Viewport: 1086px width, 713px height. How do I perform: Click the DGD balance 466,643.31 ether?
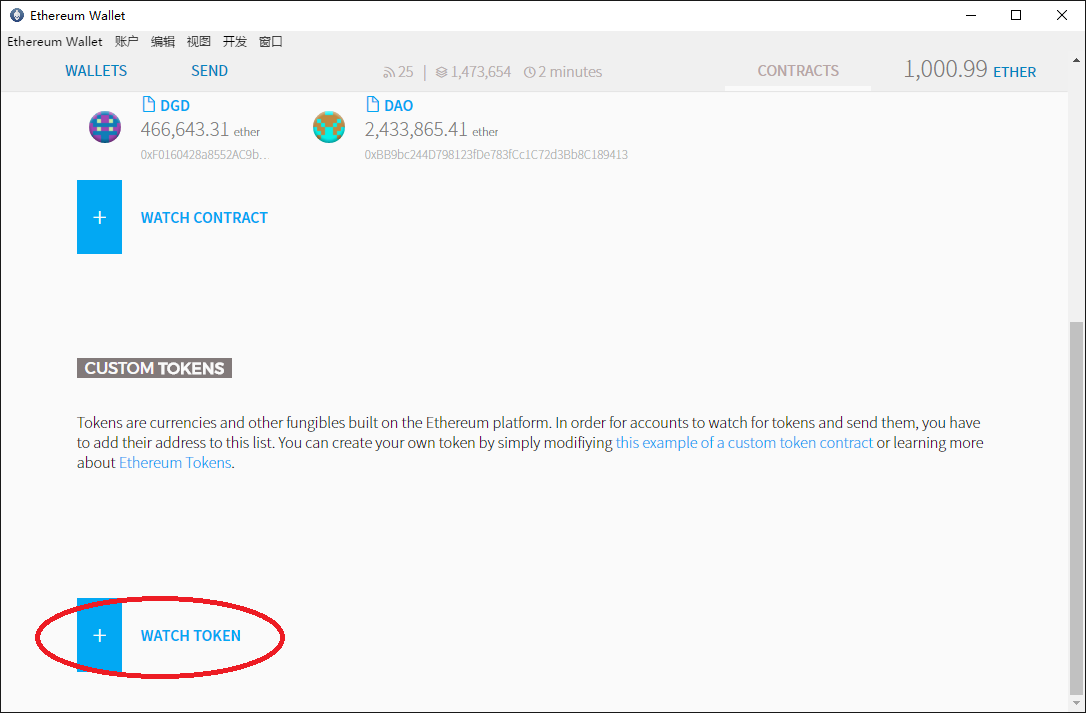tap(200, 130)
